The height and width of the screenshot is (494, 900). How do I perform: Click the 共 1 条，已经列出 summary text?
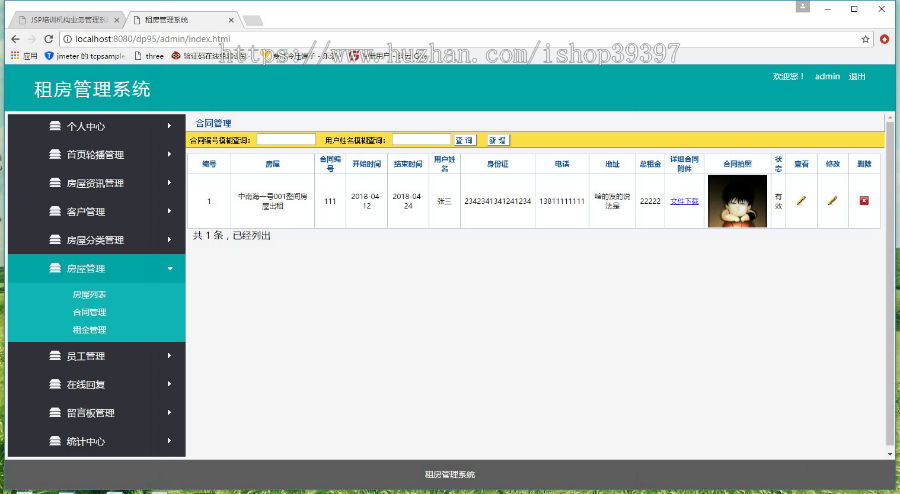tap(232, 235)
